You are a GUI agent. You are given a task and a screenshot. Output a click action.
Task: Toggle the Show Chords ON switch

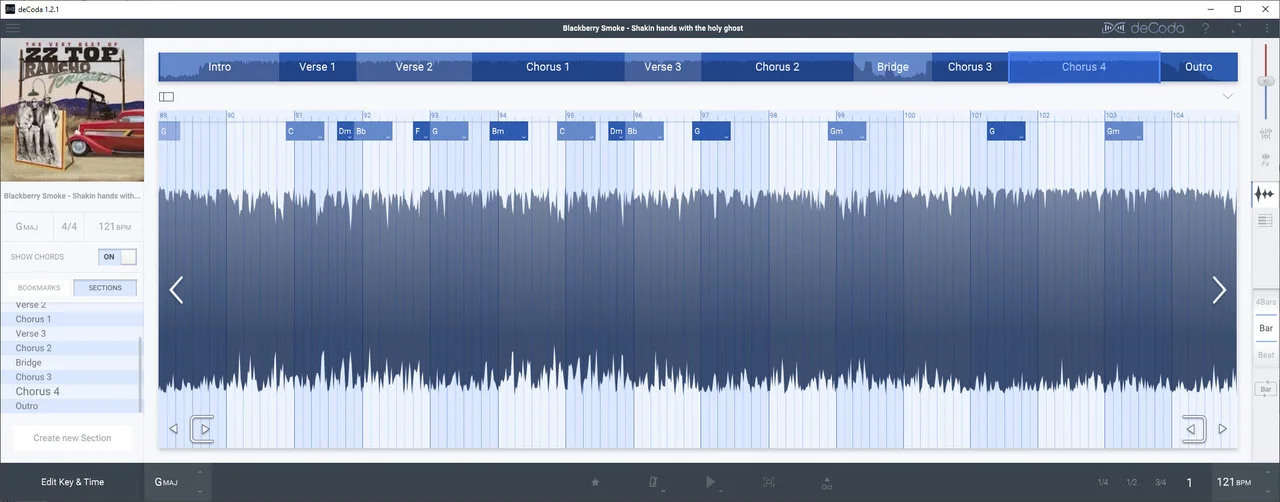pyautogui.click(x=118, y=257)
